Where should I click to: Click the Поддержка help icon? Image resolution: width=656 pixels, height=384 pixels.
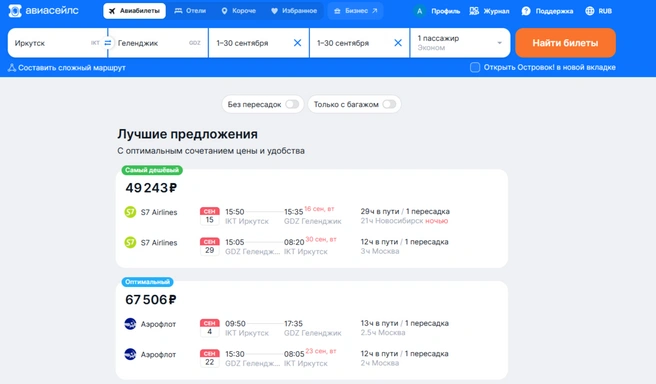point(526,11)
